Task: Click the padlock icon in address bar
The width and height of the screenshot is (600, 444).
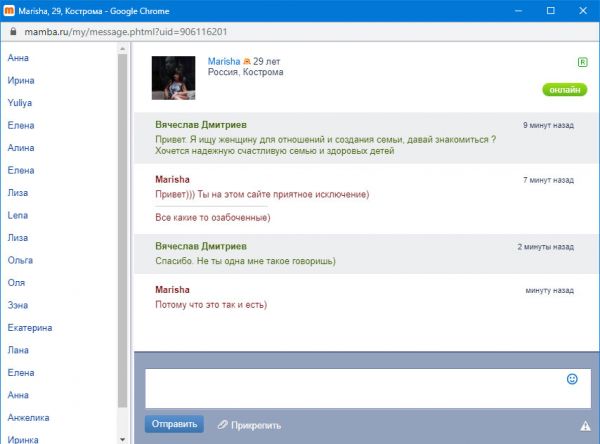Action: click(x=13, y=31)
